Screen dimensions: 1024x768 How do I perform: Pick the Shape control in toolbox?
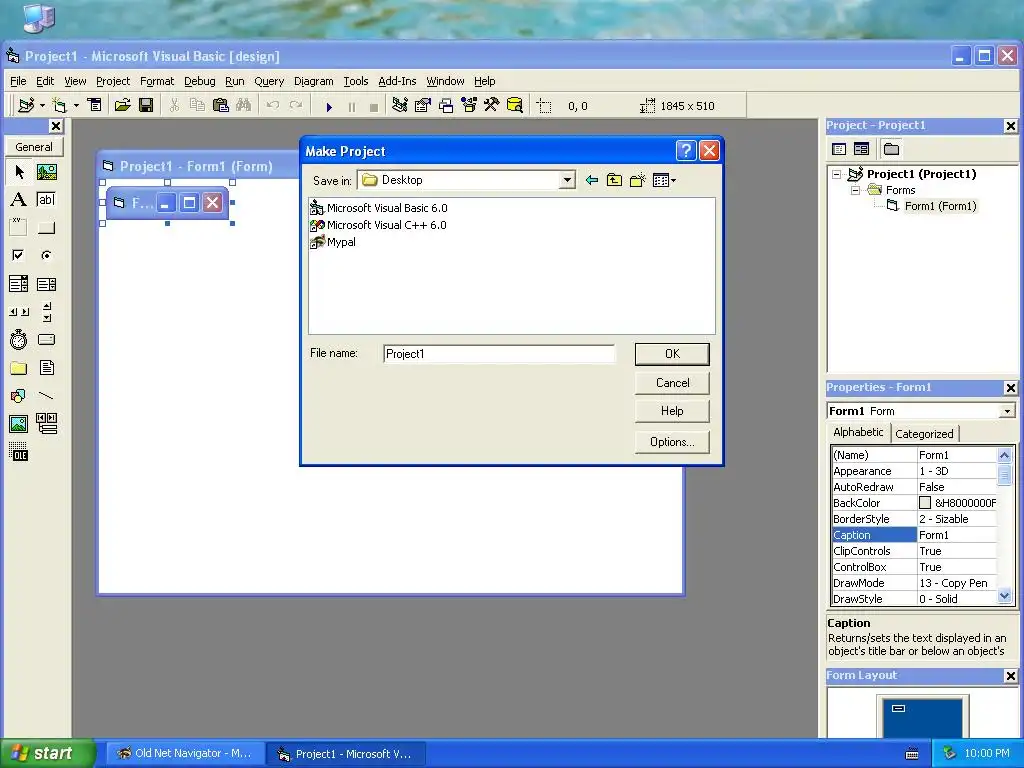click(19, 396)
